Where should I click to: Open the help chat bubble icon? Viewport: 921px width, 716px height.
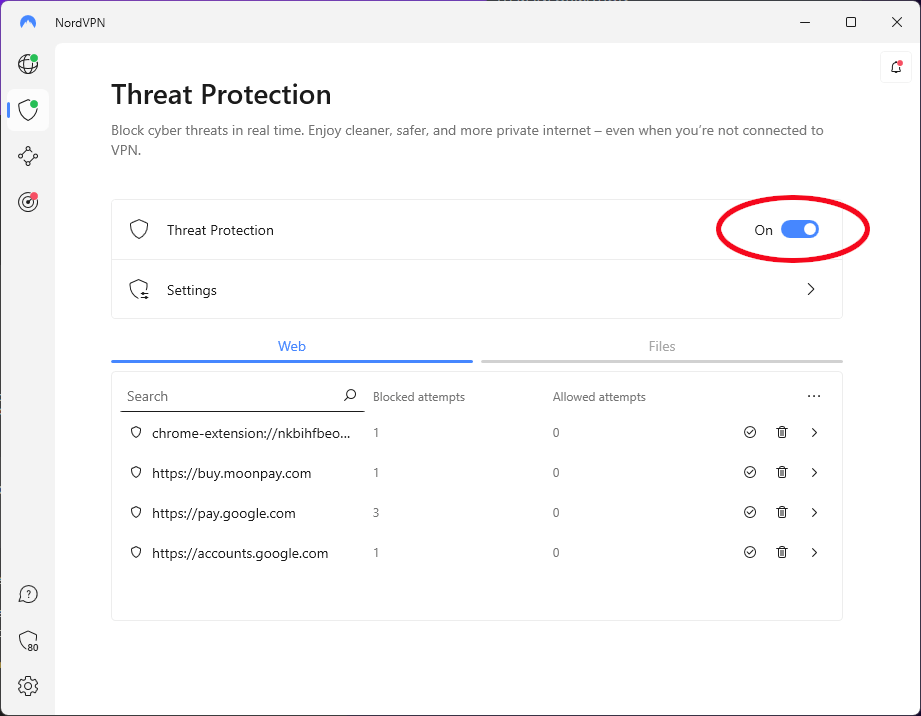point(28,594)
